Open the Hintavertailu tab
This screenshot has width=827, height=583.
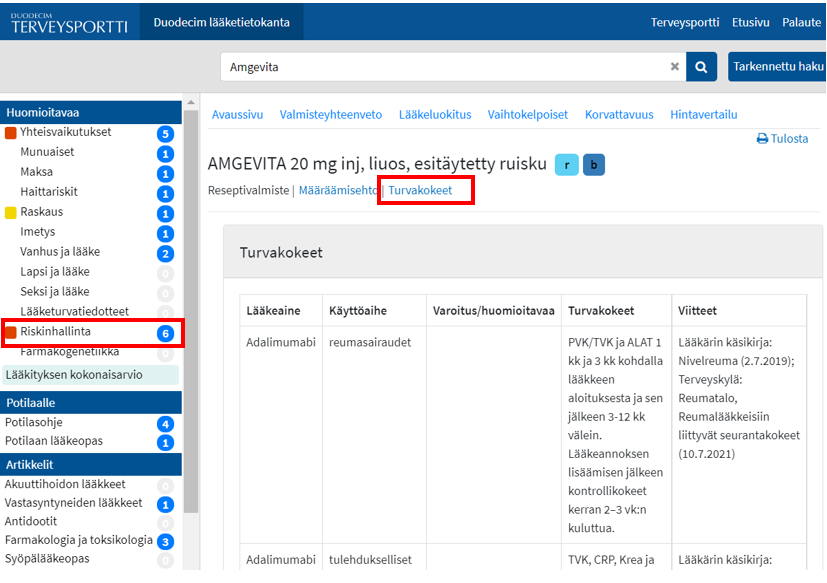tap(704, 114)
